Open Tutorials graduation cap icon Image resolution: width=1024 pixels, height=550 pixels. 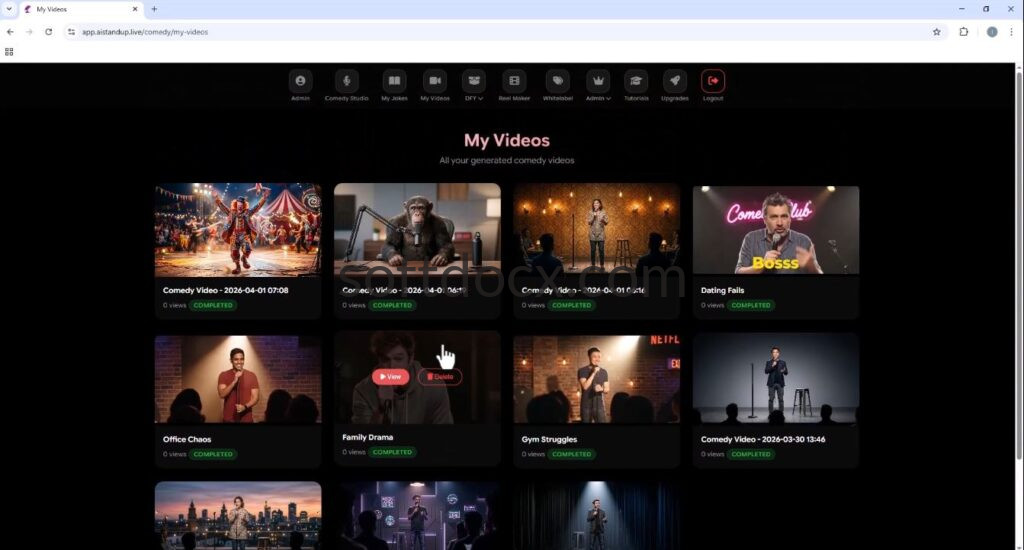coord(636,81)
